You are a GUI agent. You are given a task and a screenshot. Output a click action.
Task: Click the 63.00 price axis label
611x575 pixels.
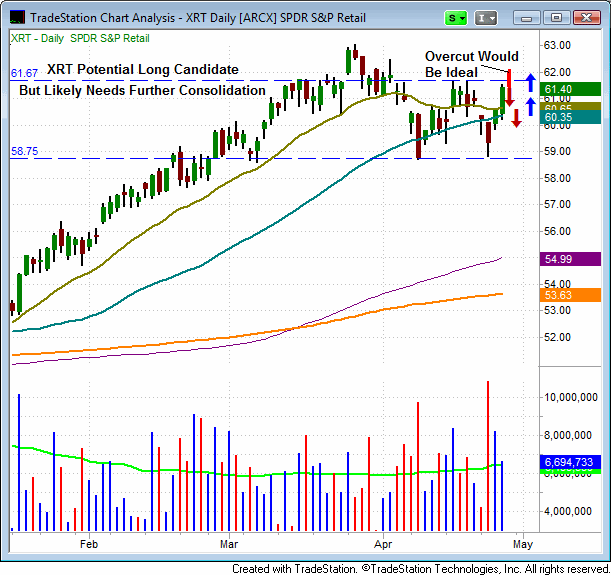557,46
